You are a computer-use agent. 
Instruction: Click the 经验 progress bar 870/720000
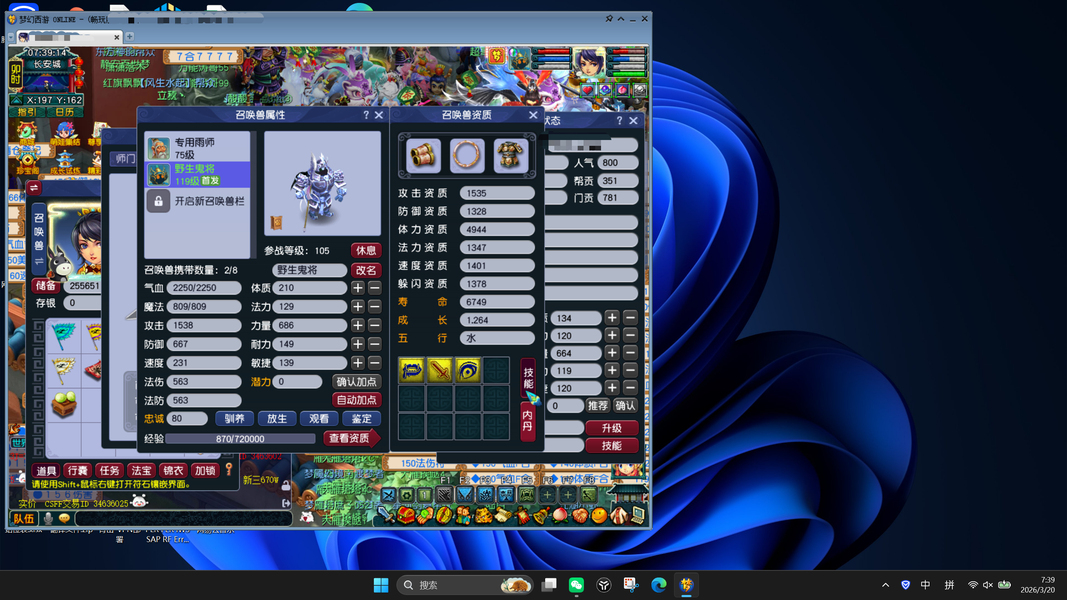point(240,439)
